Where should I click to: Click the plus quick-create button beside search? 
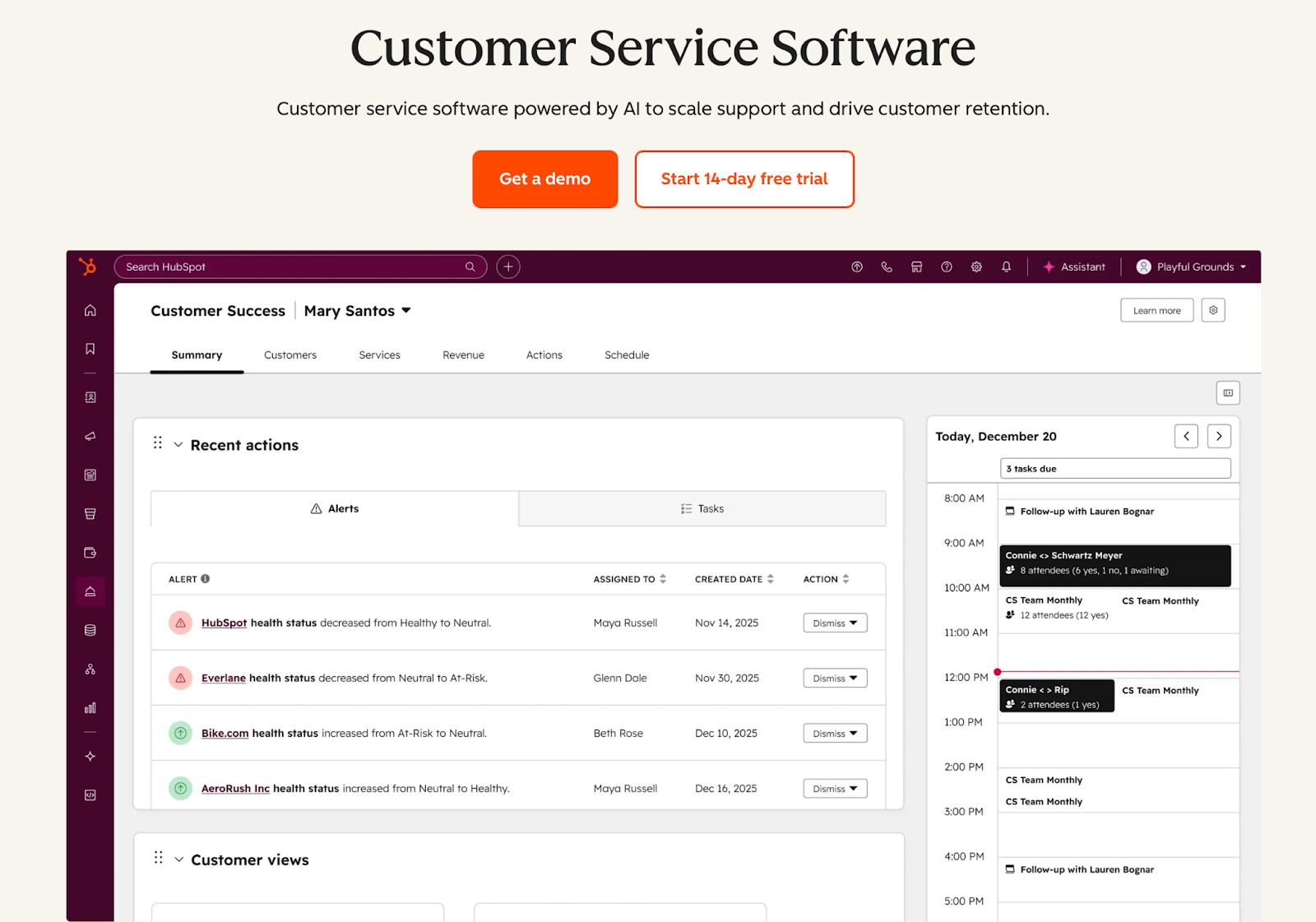point(508,266)
